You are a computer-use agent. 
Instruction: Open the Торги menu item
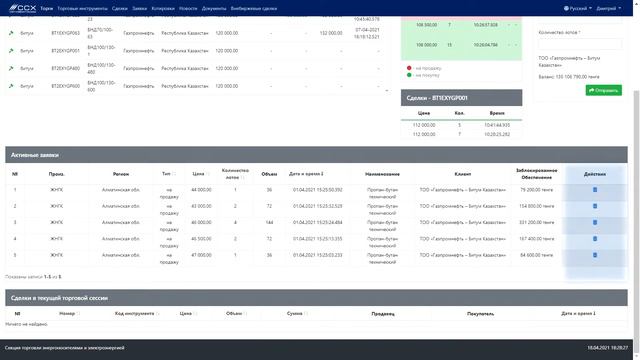pos(47,8)
